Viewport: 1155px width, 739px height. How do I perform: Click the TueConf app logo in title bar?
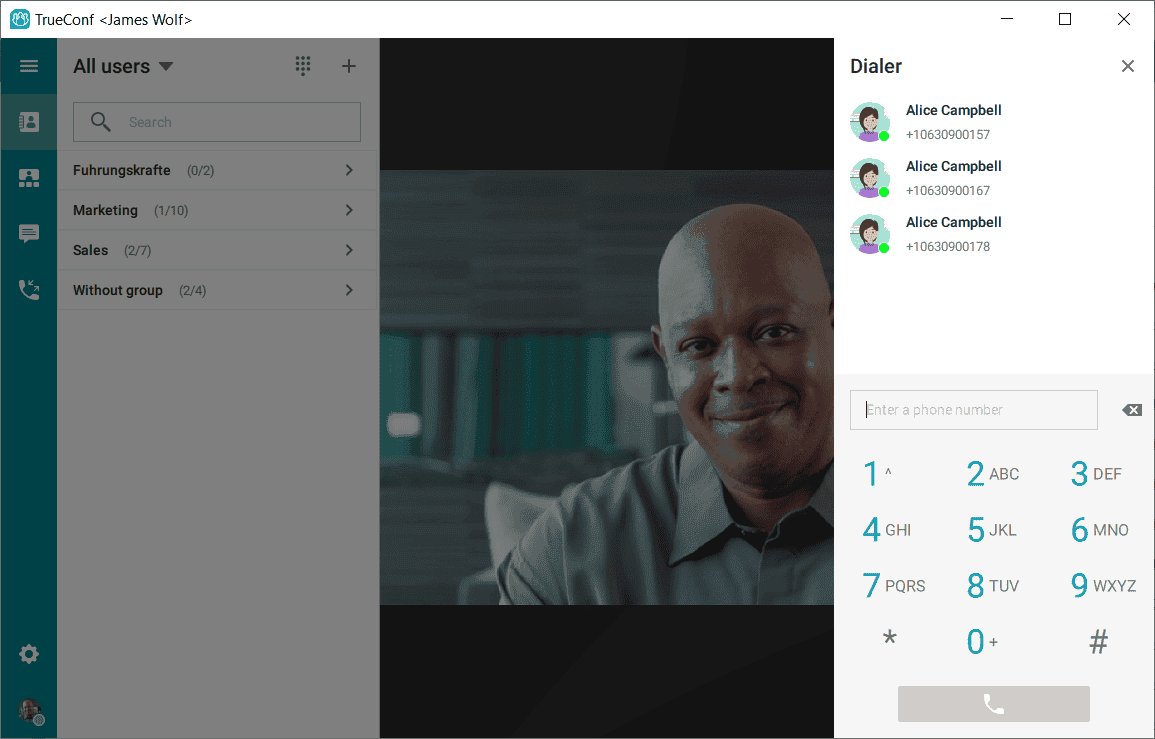pyautogui.click(x=20, y=19)
